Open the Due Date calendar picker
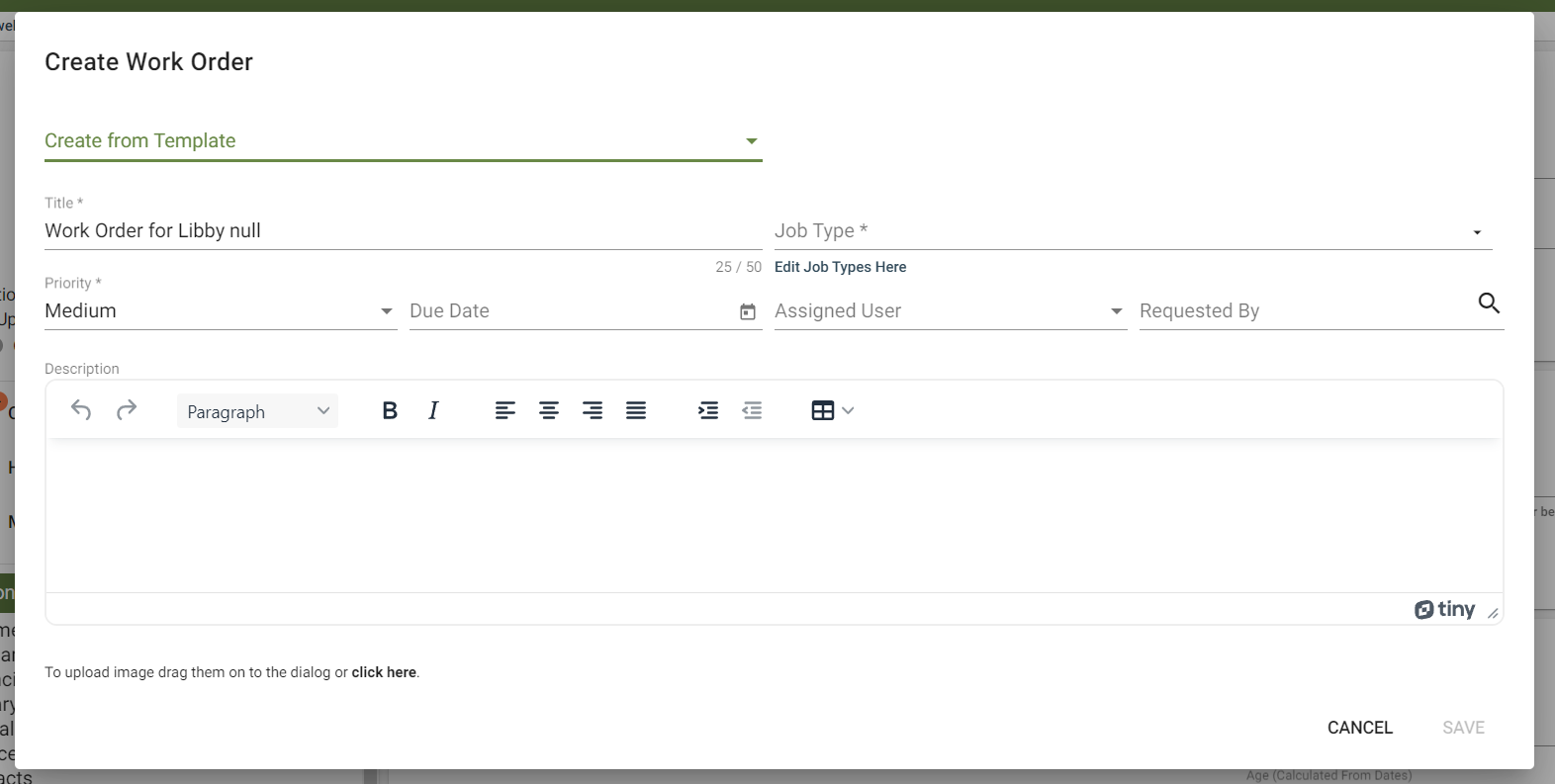1555x784 pixels. tap(748, 311)
